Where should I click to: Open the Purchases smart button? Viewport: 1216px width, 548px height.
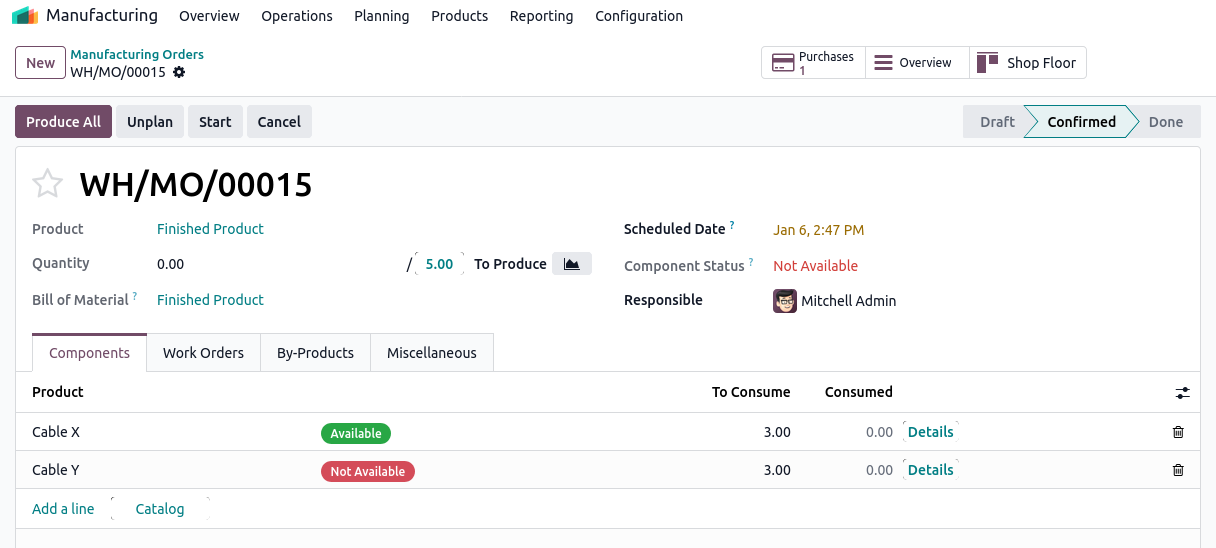pos(812,63)
